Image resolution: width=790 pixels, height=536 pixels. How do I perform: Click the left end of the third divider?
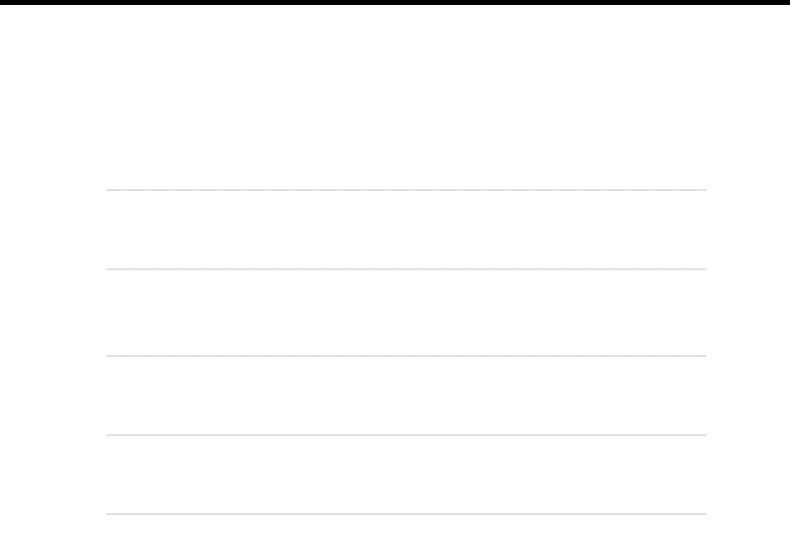108,356
